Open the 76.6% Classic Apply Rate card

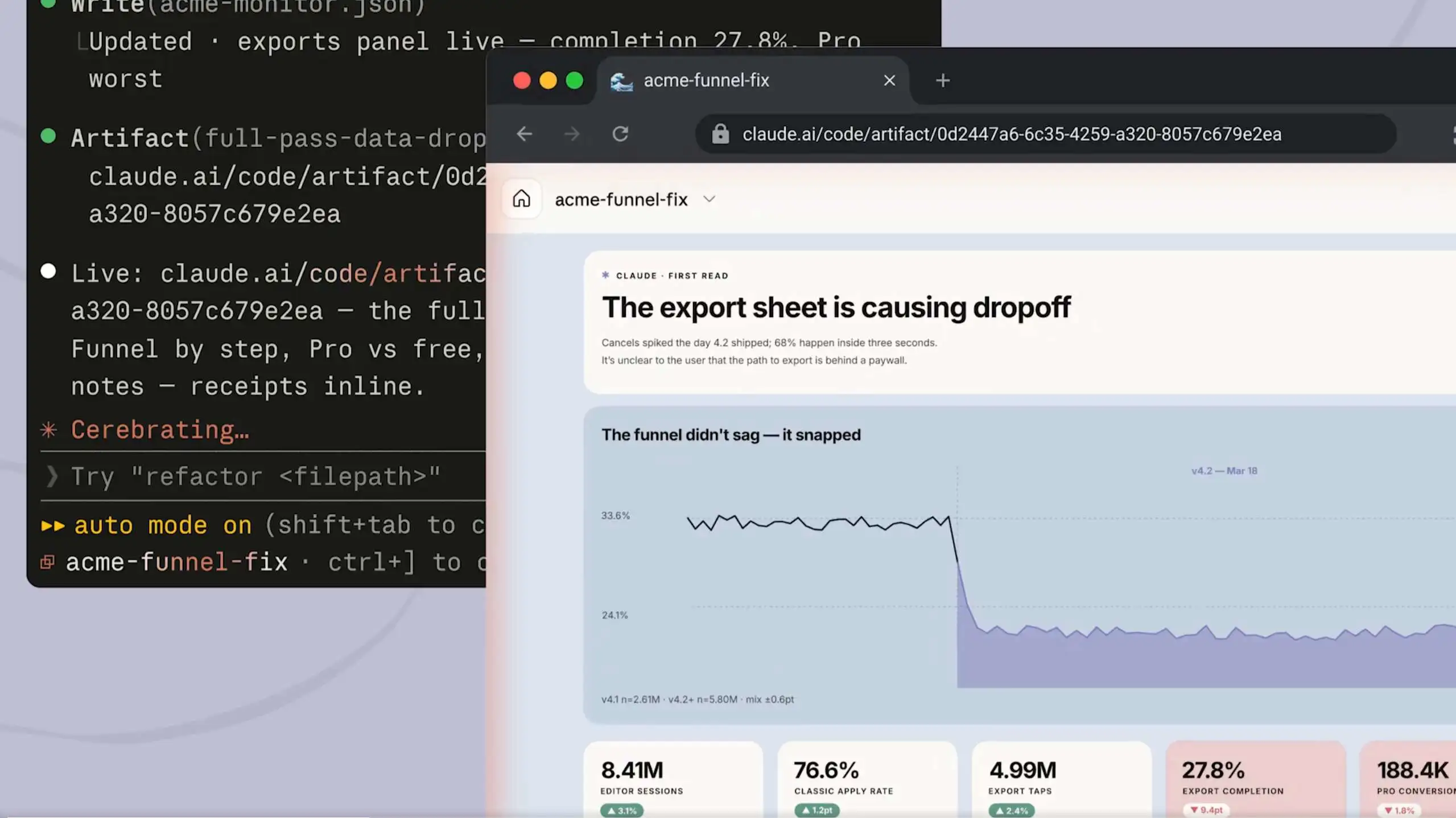[x=867, y=779]
